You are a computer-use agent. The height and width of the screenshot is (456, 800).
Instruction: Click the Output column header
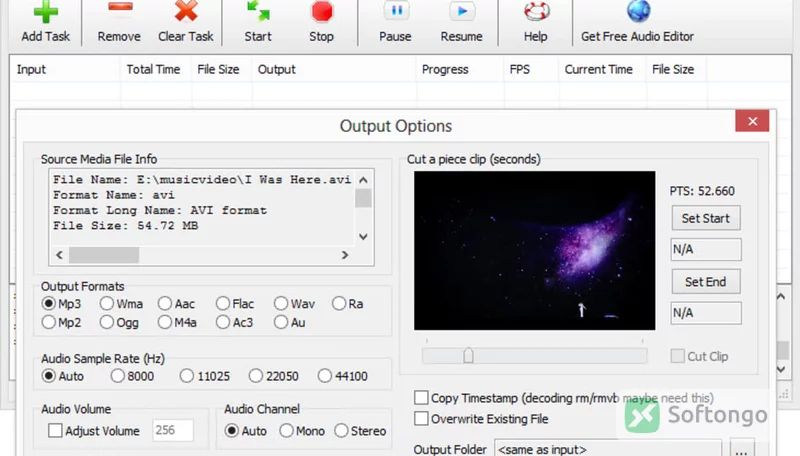(334, 69)
